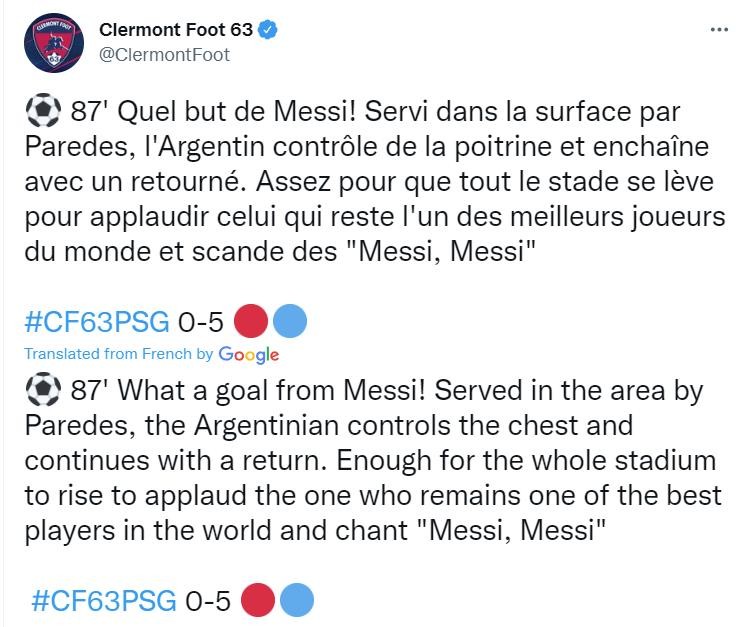Click the 0-5 score in the French tweet

pyautogui.click(x=201, y=322)
